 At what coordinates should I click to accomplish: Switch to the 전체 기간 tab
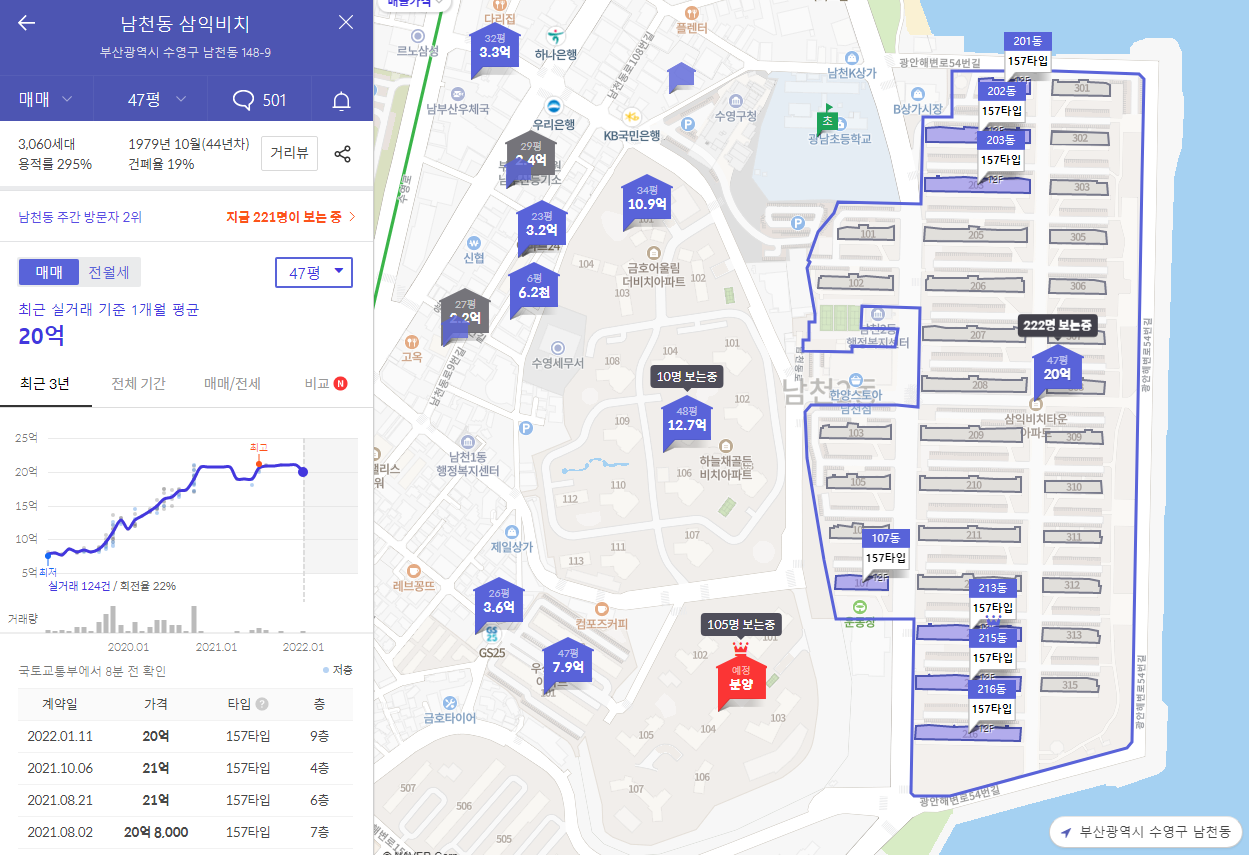click(x=138, y=384)
